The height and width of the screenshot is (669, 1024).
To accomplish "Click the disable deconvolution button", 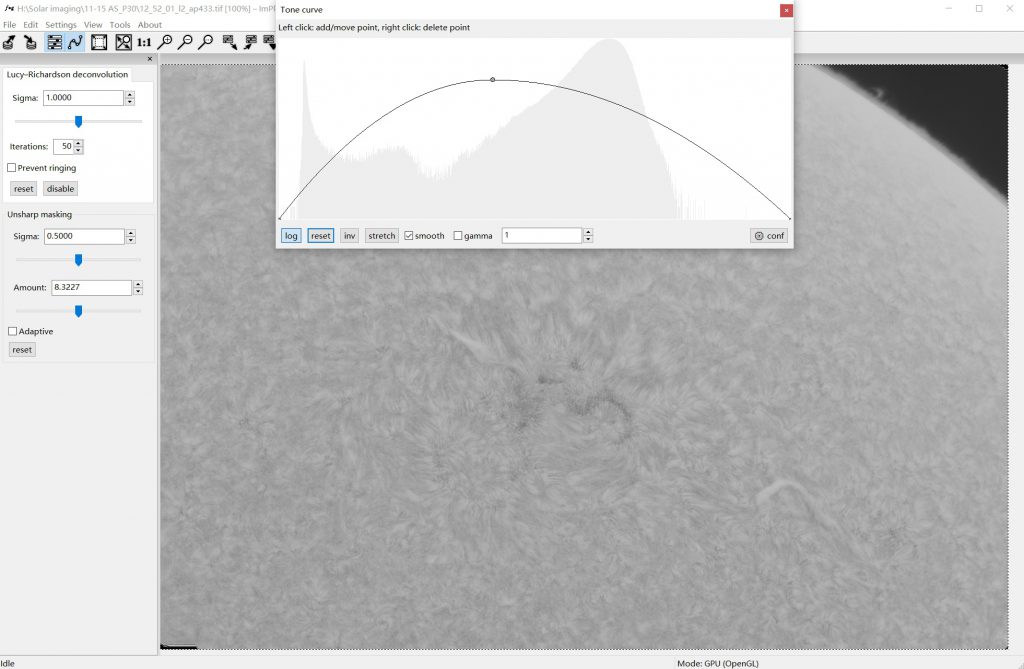I will point(60,189).
